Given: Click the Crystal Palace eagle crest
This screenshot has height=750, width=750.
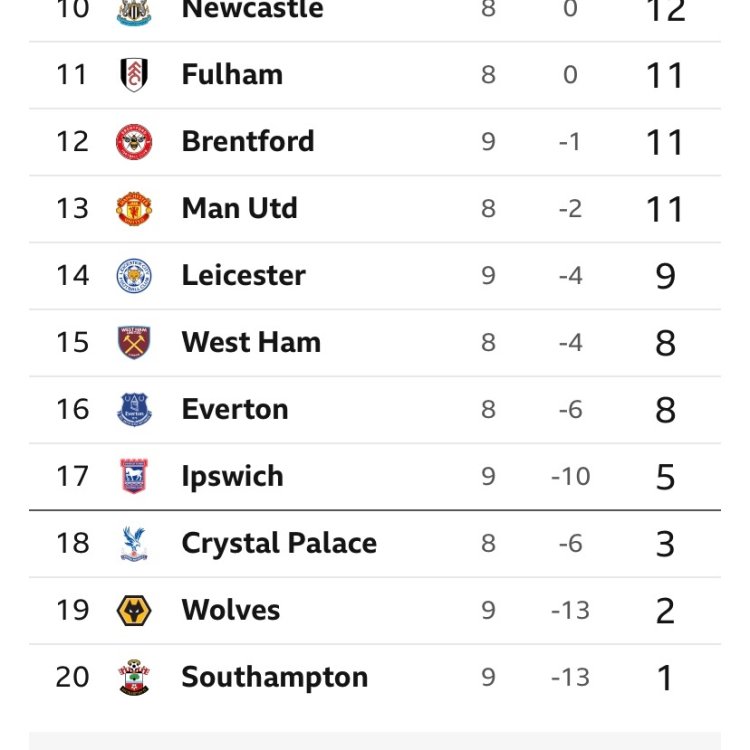Looking at the screenshot, I should pos(134,543).
